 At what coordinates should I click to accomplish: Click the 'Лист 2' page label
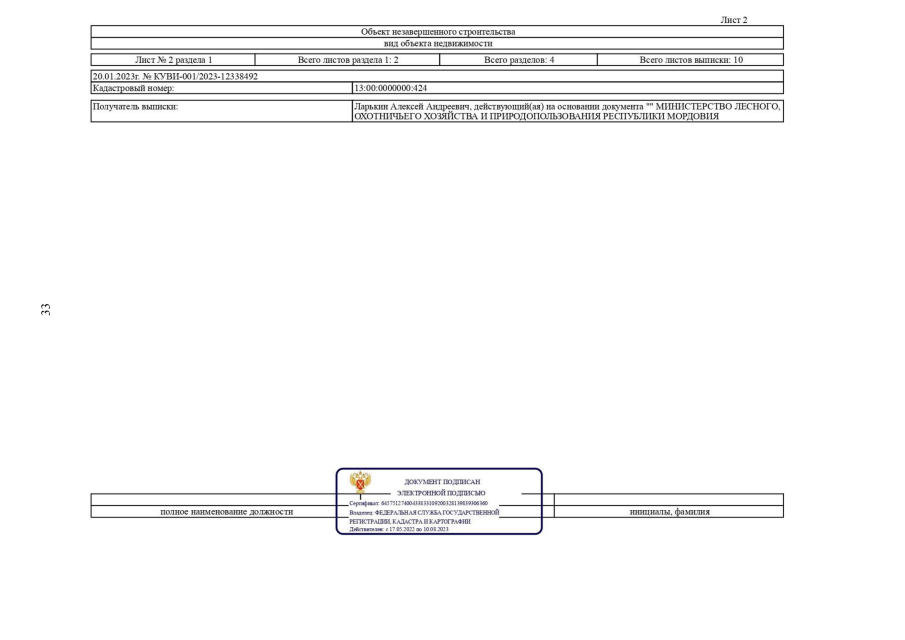pyautogui.click(x=733, y=20)
